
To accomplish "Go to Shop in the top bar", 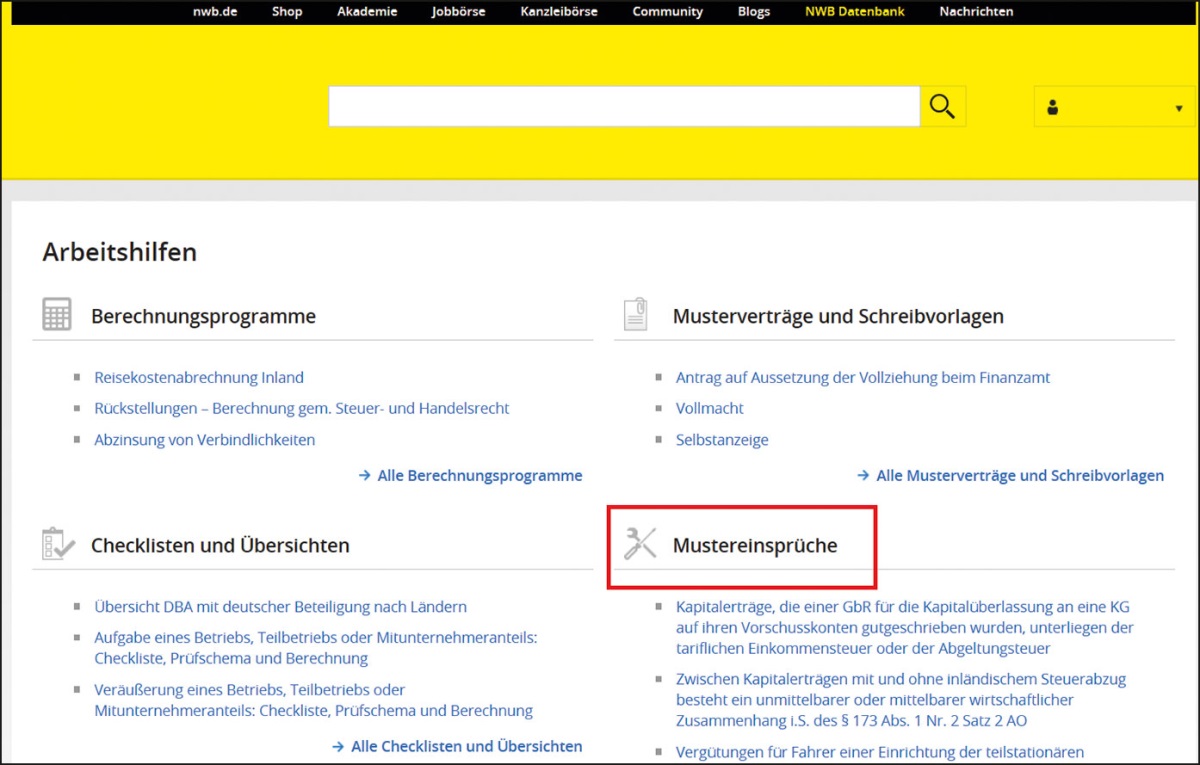I will pos(287,12).
